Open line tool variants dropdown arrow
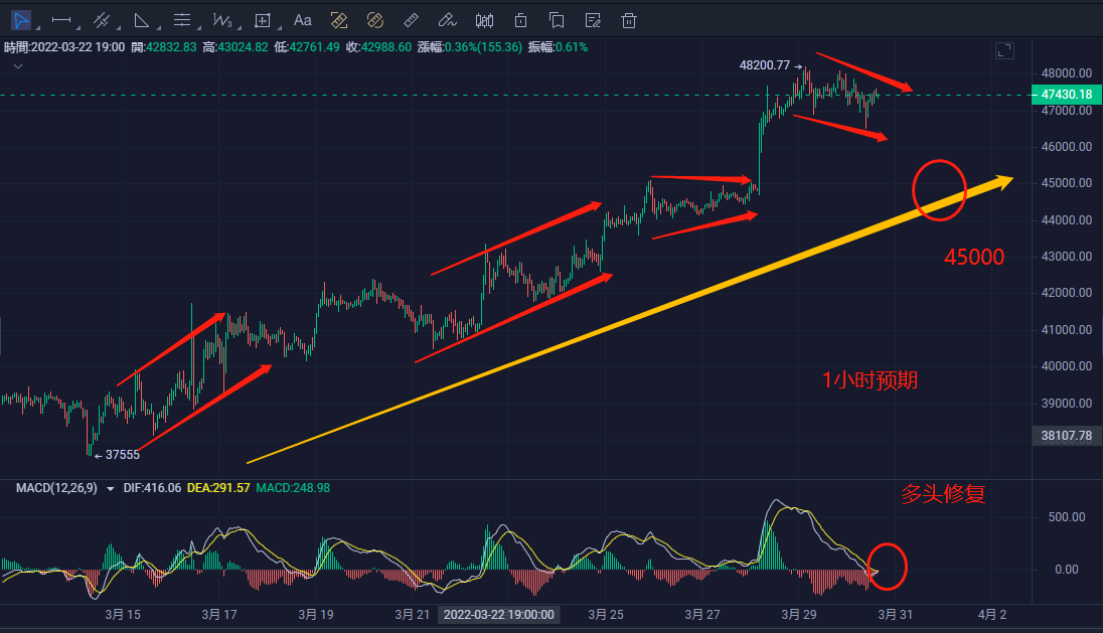 [x=78, y=27]
